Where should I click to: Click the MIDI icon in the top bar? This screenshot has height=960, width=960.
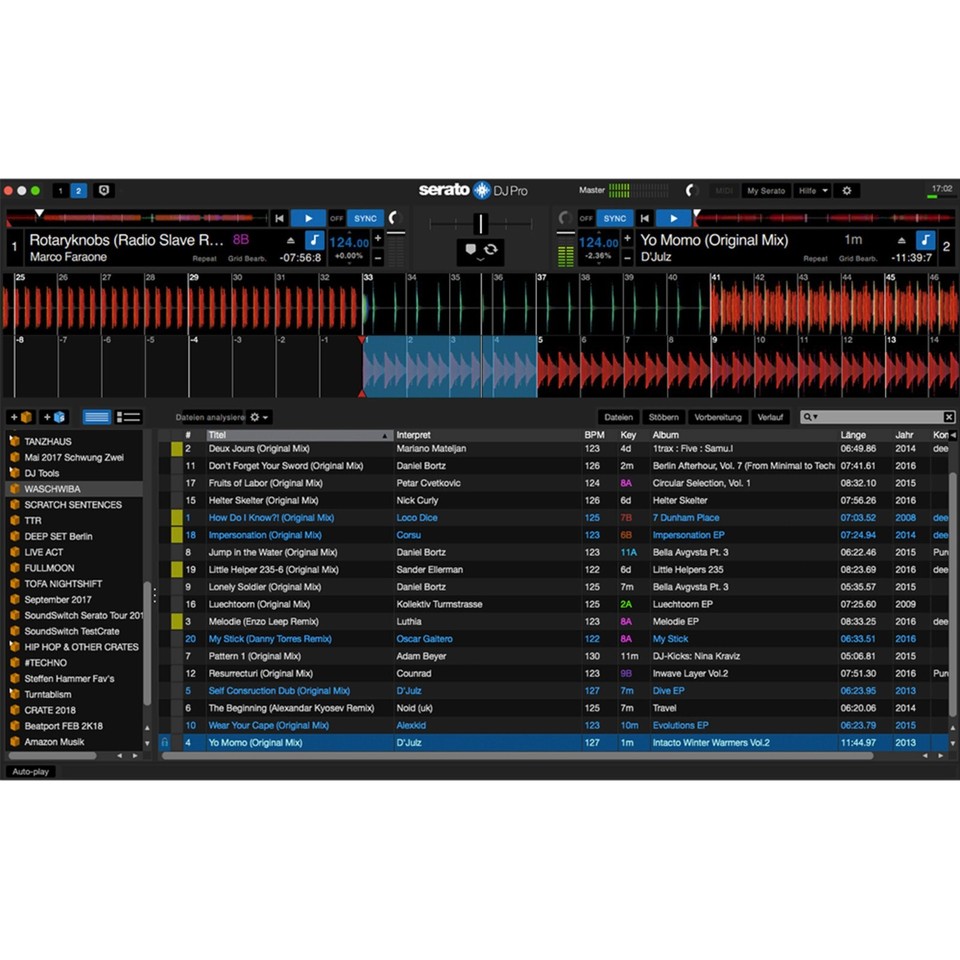[724, 190]
